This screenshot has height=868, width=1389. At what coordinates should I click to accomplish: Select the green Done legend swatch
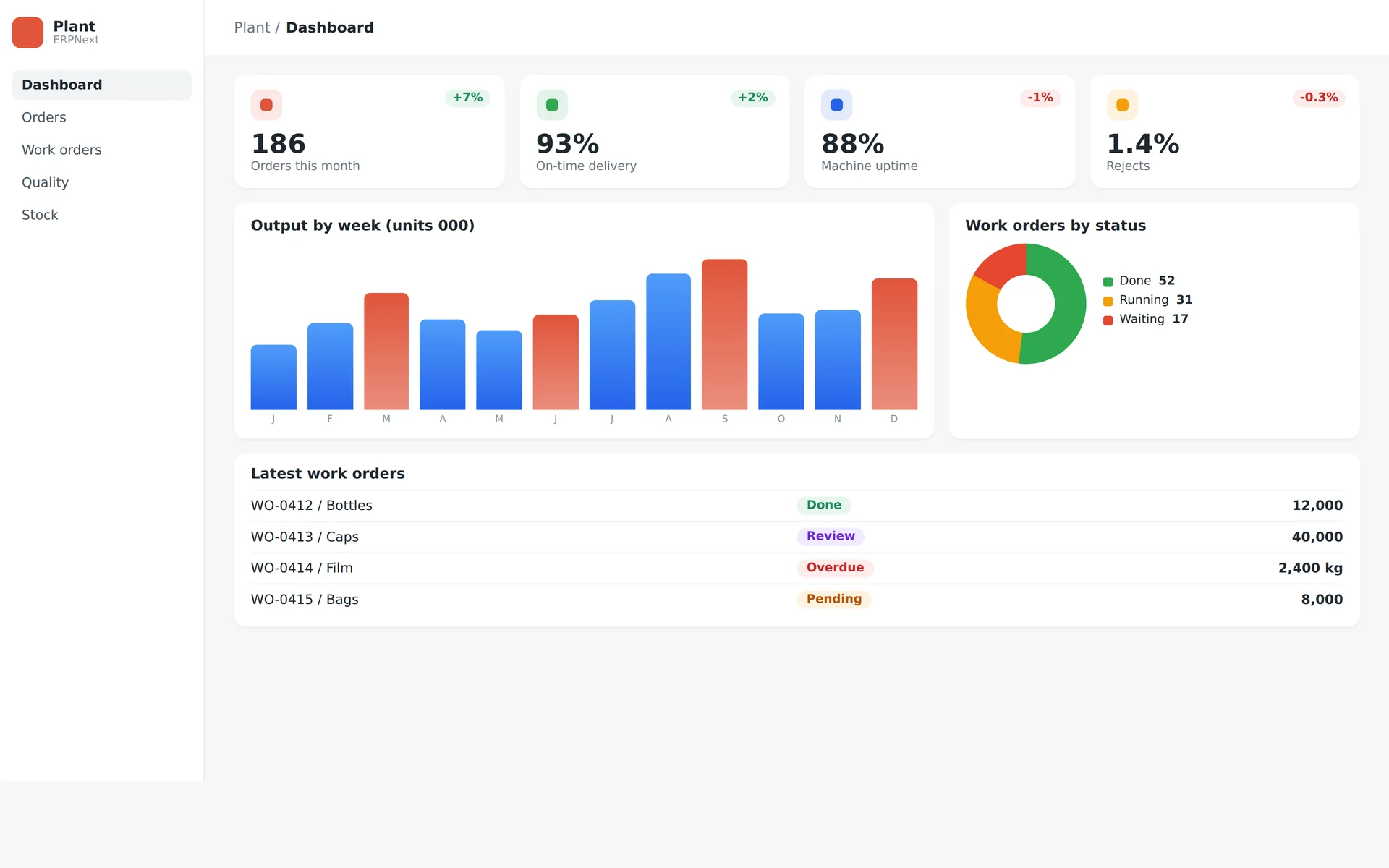click(1108, 281)
